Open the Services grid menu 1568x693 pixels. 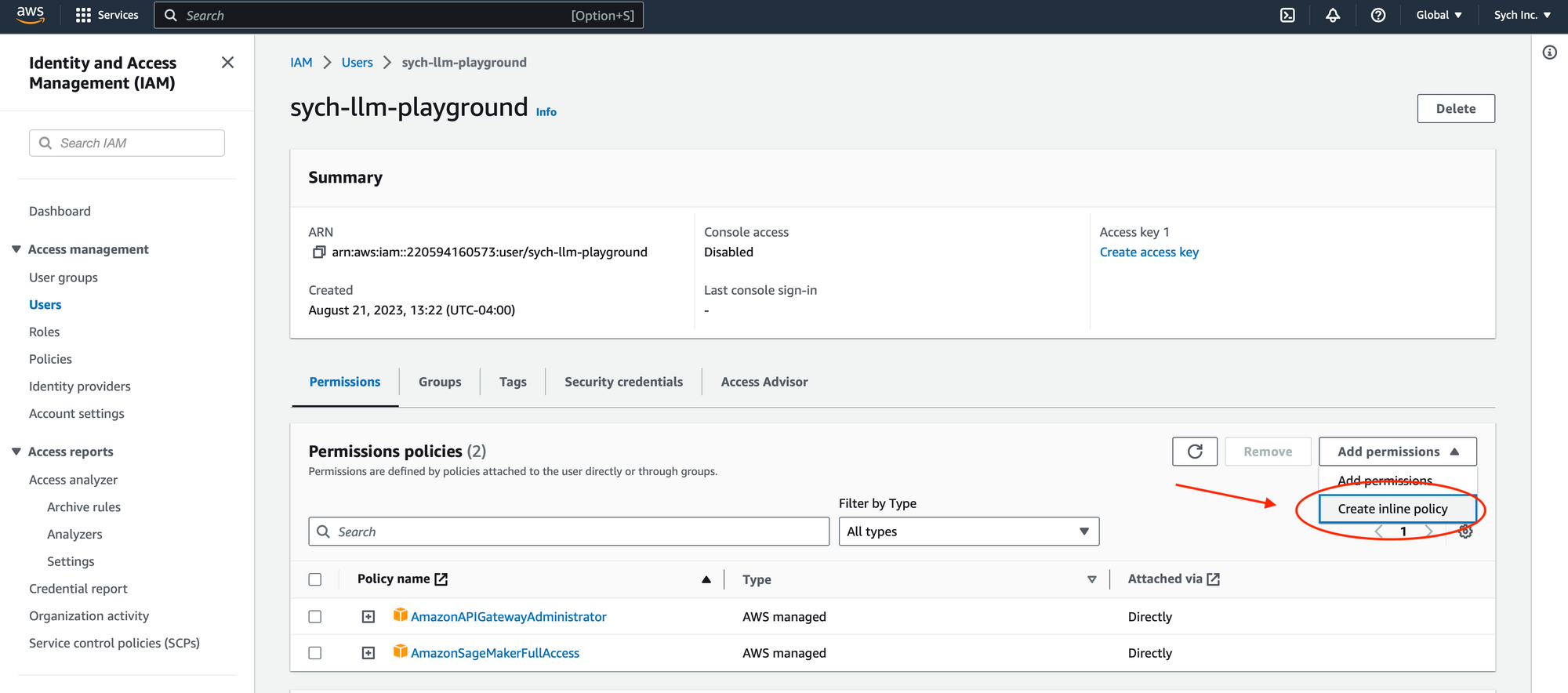[107, 15]
